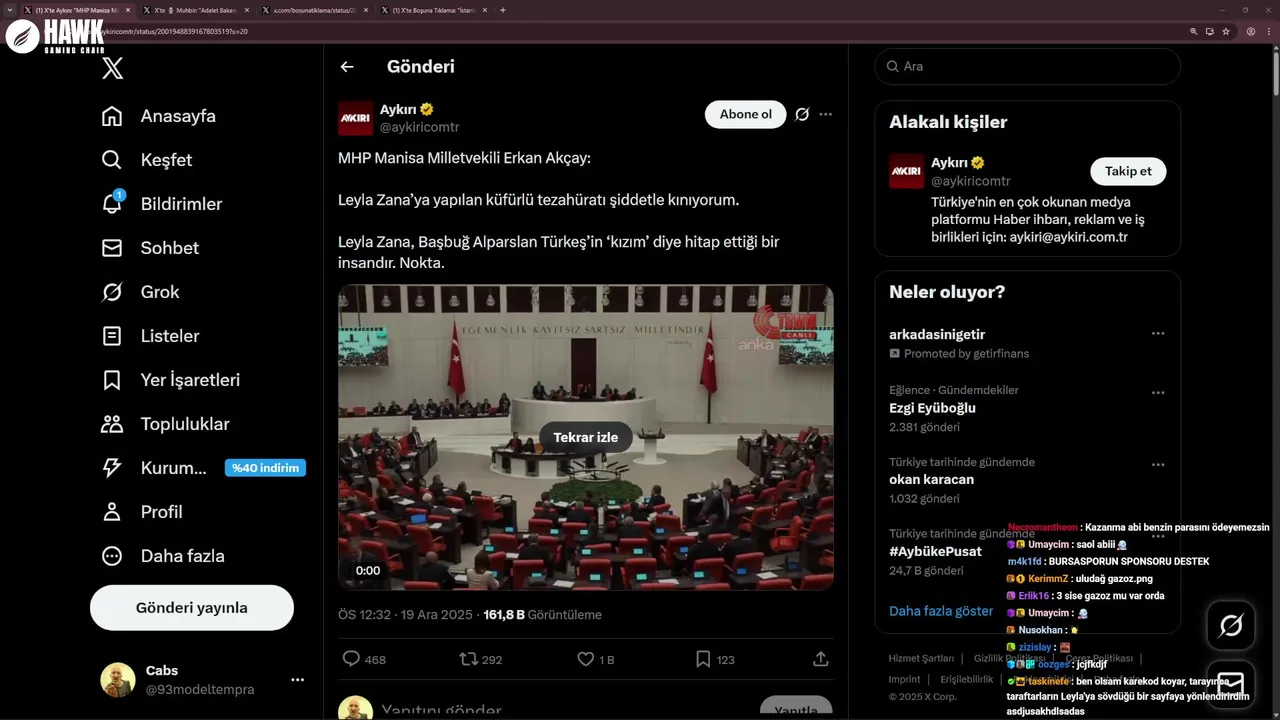
Task: Replay the video with Tekrar izle
Action: 586,437
